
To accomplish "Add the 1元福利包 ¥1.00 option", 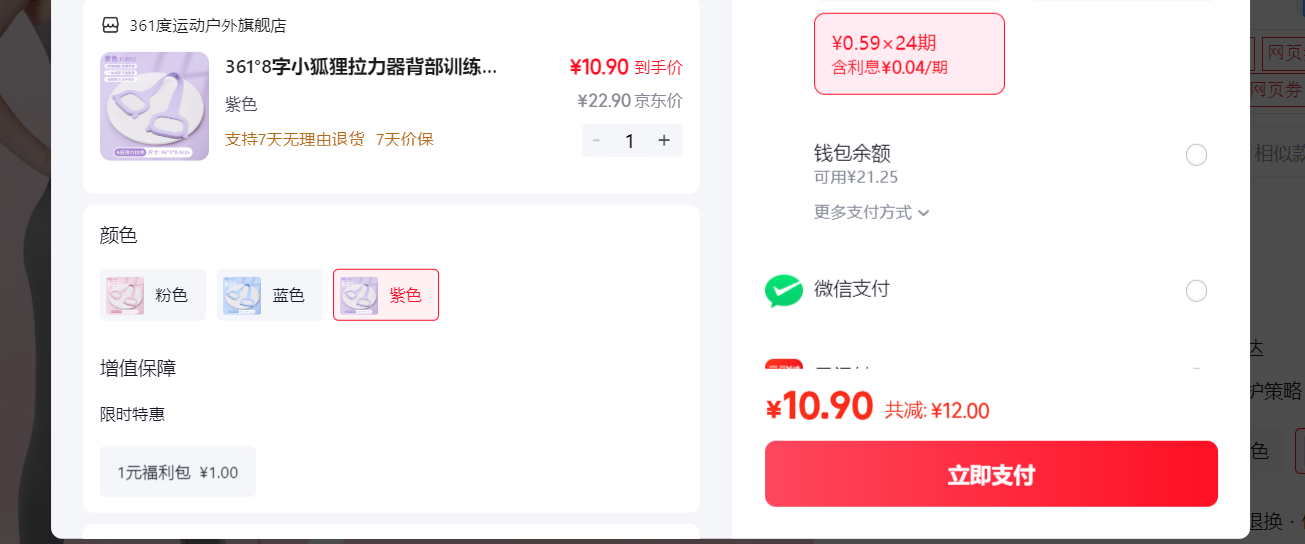I will click(178, 472).
